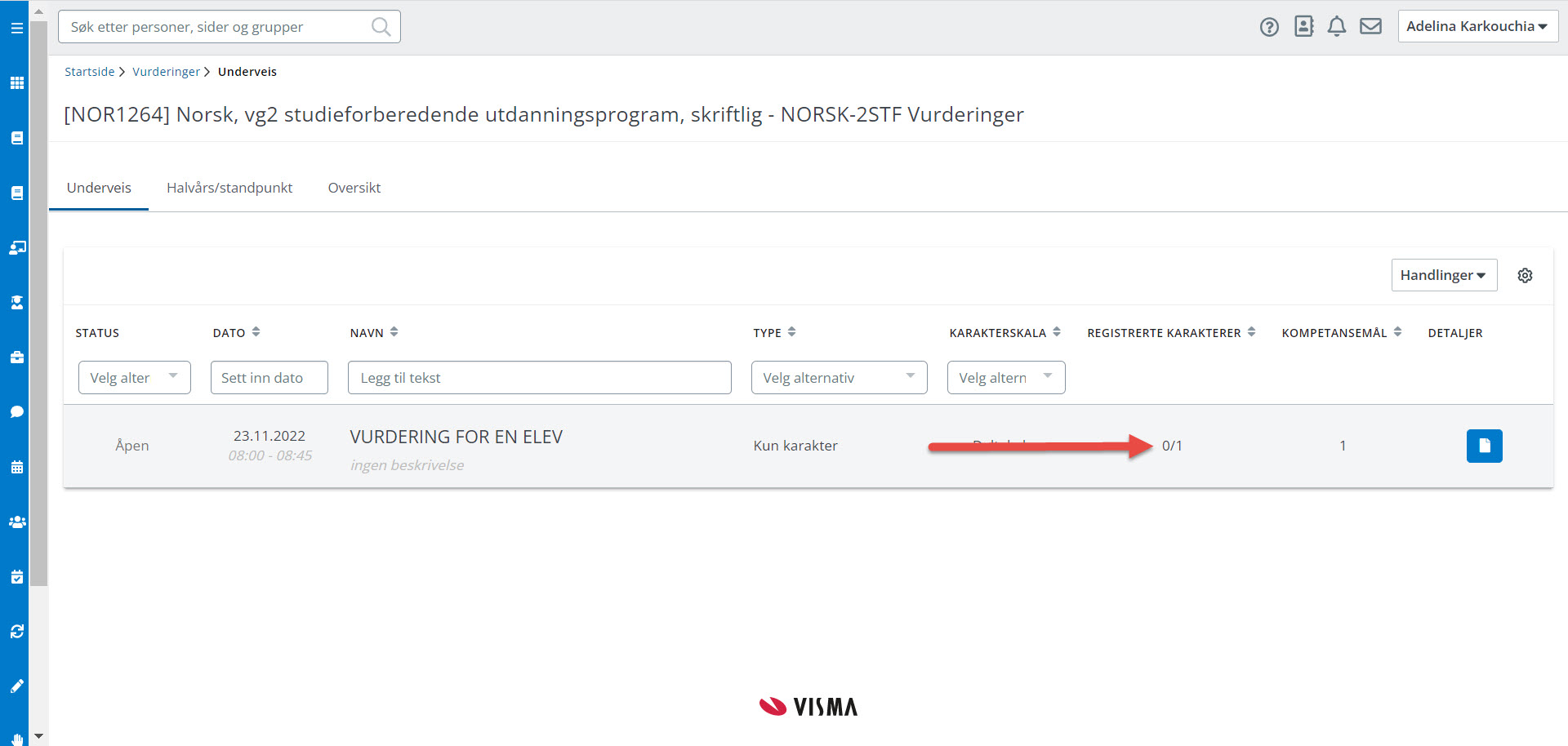Go to Startside breadcrumb link
The width and height of the screenshot is (1568, 746).
click(x=90, y=72)
